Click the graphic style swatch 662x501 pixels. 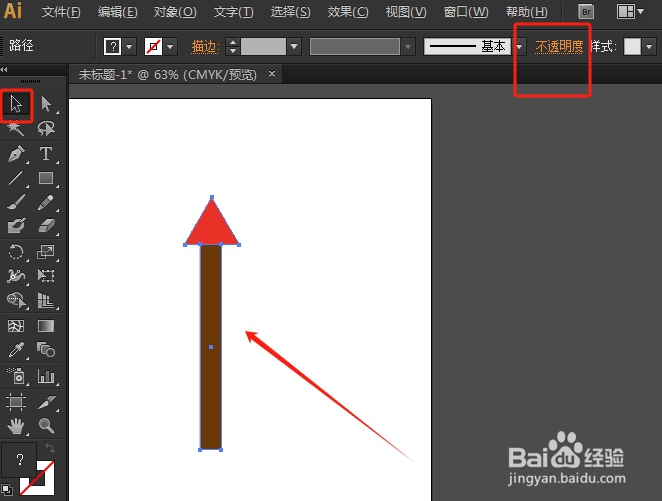632,46
